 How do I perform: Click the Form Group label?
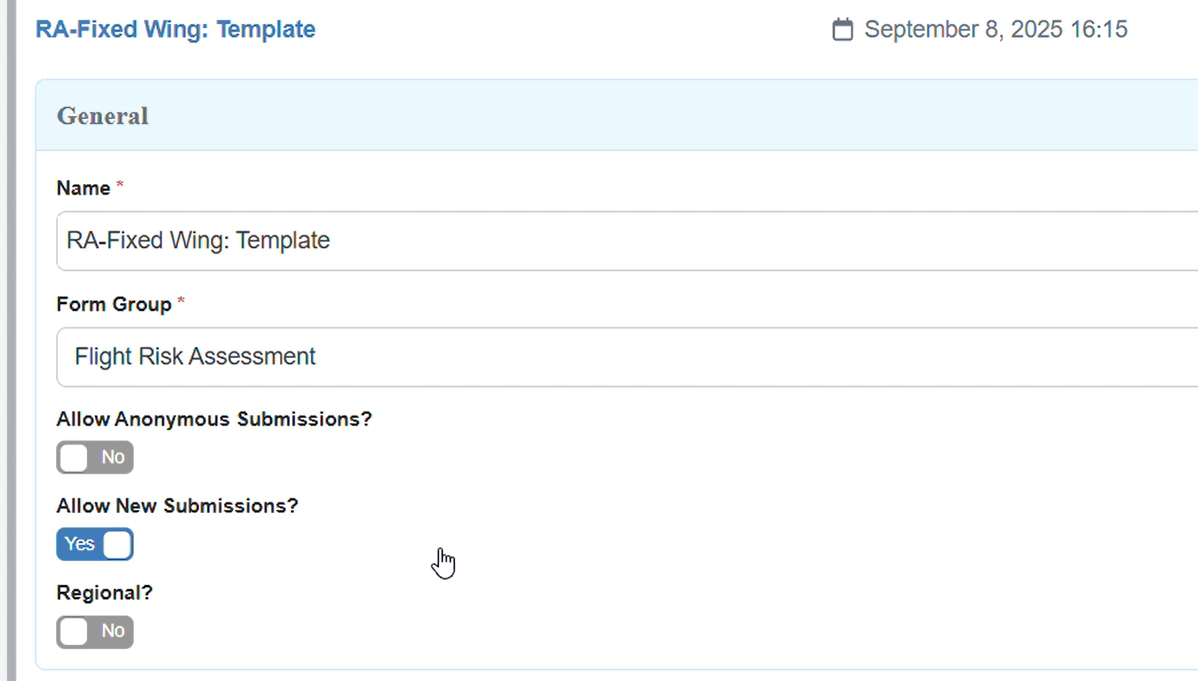(x=114, y=304)
